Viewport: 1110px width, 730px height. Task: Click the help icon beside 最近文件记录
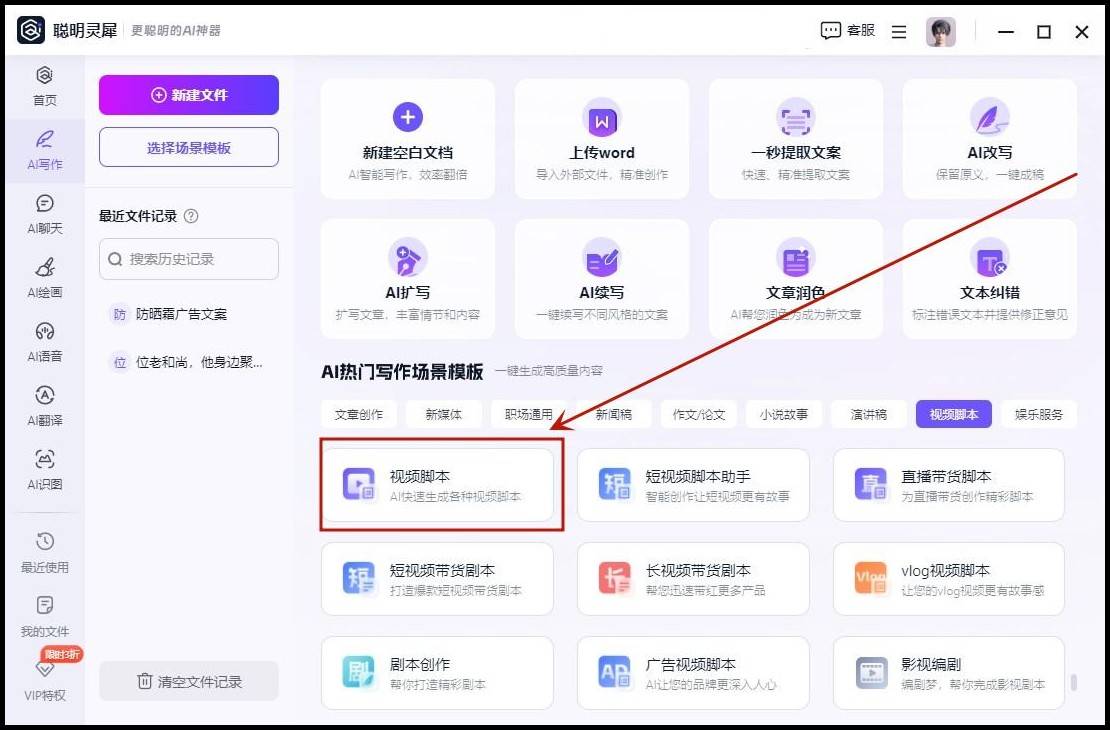coord(191,216)
